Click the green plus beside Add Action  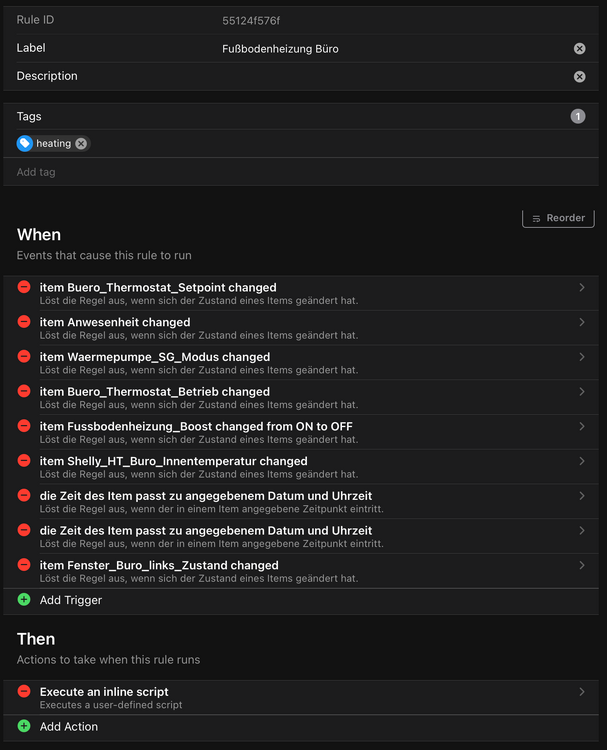point(24,727)
